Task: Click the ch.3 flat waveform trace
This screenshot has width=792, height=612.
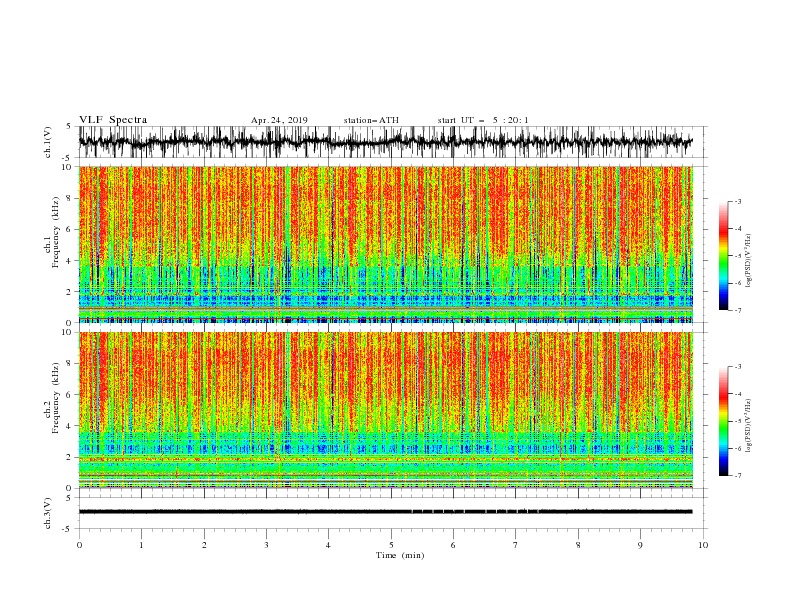Action: [x=386, y=512]
